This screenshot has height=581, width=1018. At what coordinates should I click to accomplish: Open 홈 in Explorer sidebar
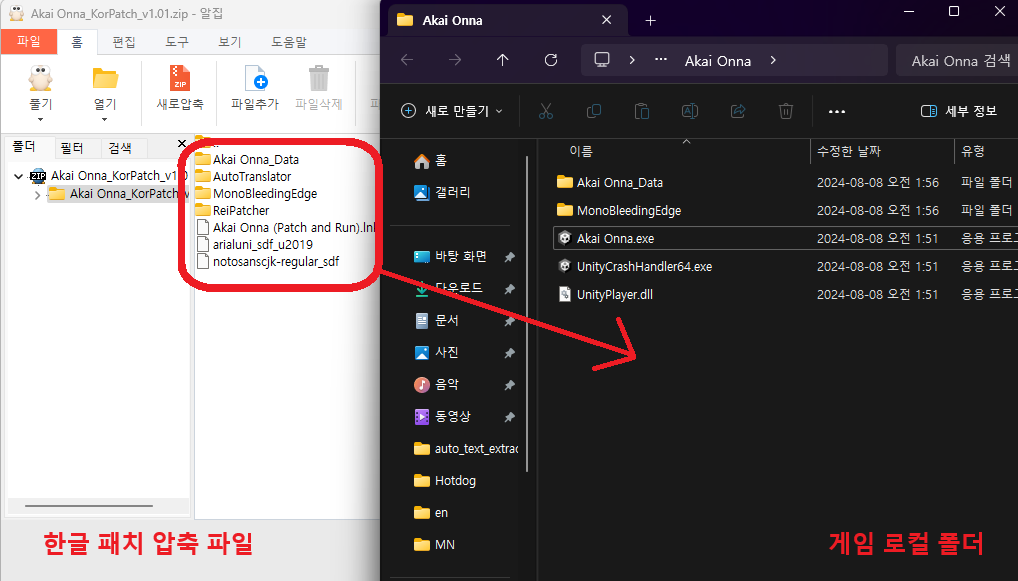pyautogui.click(x=430, y=160)
